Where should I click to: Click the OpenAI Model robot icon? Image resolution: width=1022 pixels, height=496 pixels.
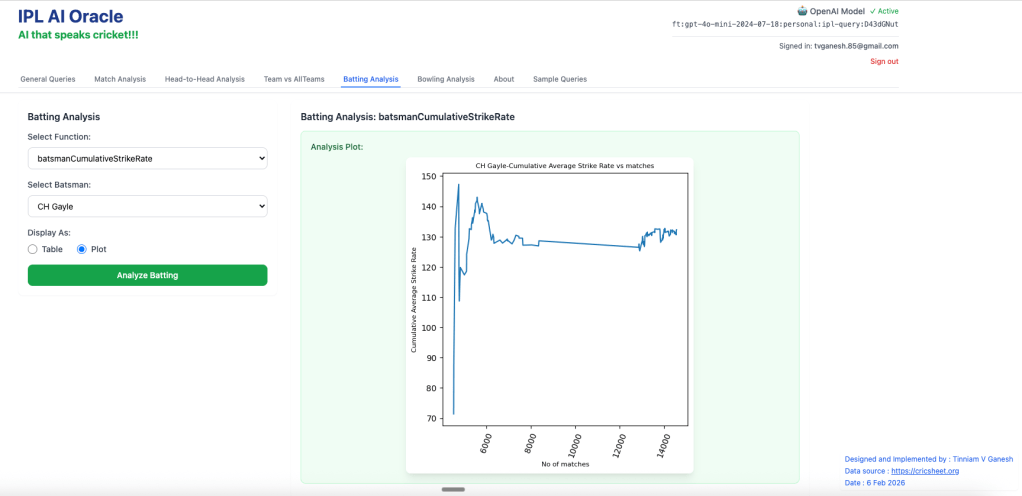click(802, 11)
